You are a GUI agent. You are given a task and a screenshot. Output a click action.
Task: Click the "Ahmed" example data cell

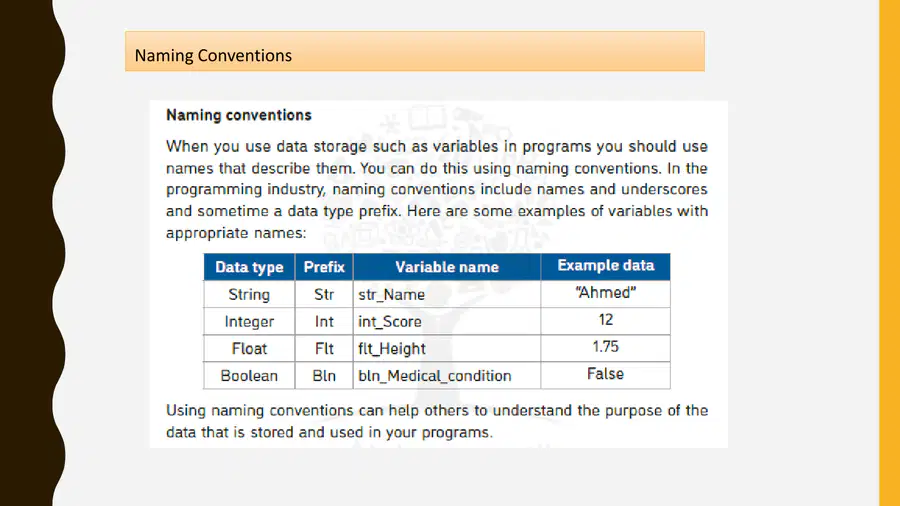pos(606,293)
